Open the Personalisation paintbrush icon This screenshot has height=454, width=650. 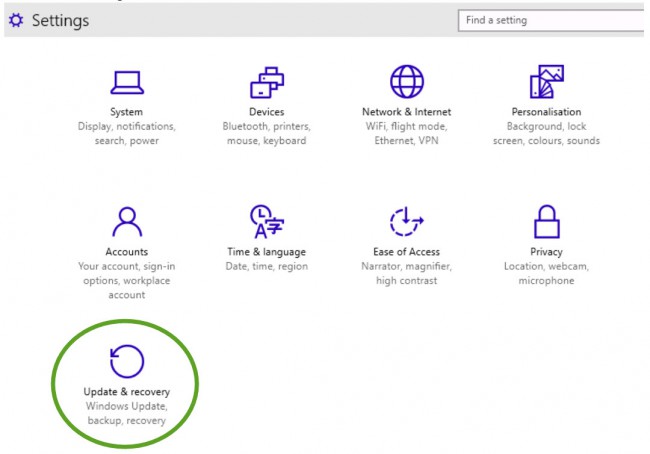click(546, 82)
